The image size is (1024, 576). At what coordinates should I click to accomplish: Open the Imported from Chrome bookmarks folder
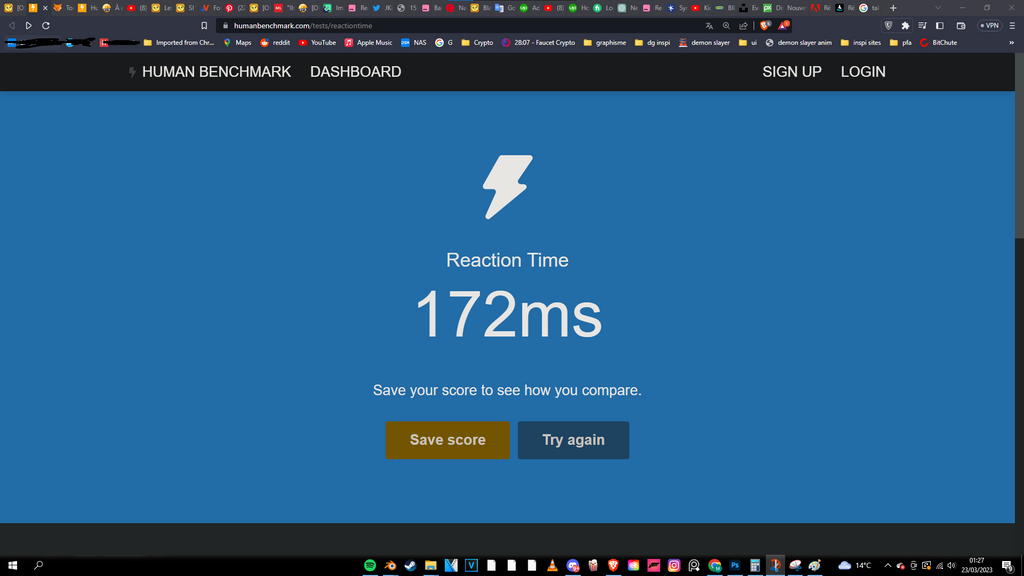coord(178,42)
